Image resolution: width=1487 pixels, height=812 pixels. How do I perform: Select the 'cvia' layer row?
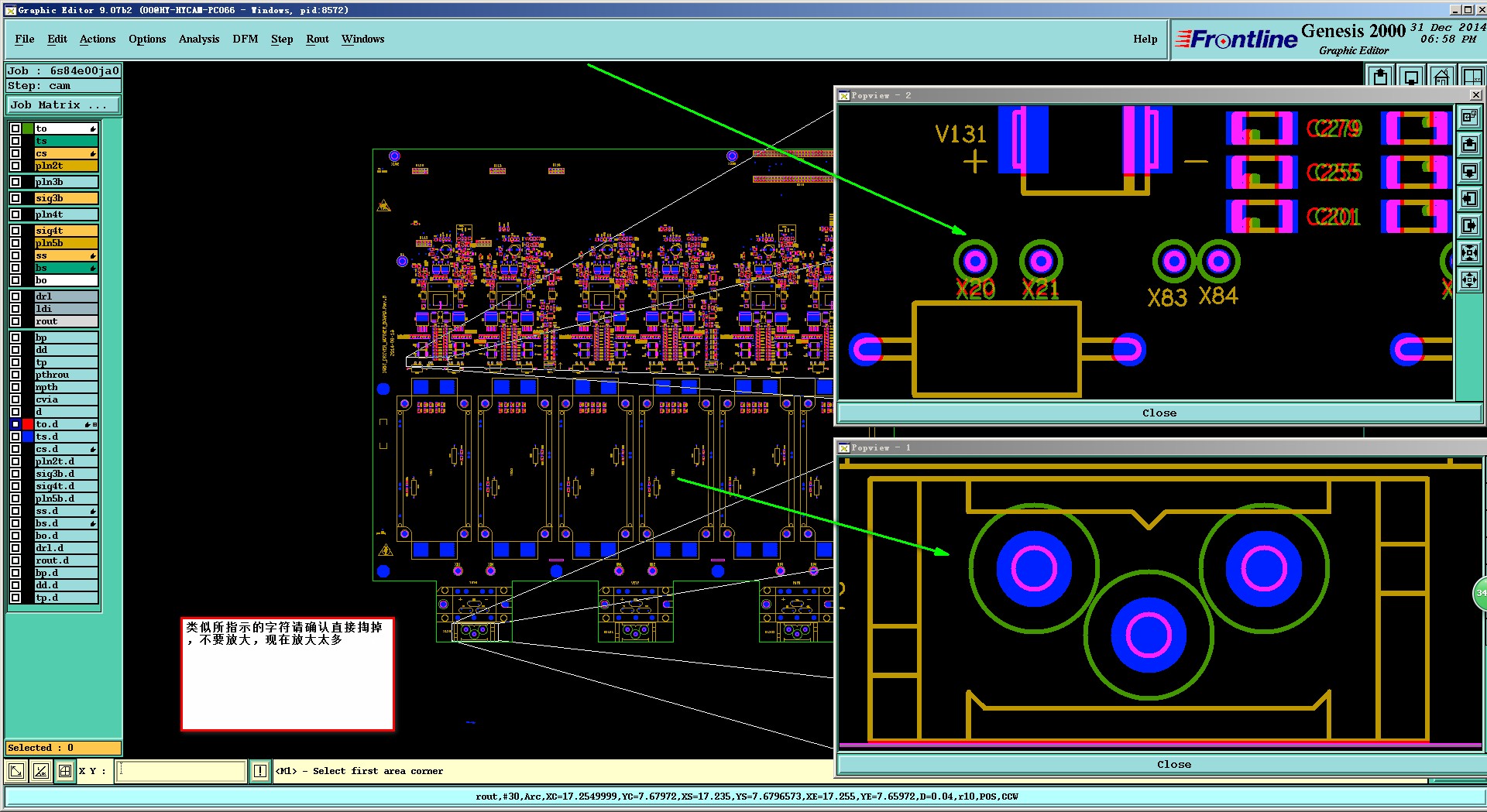[66, 399]
